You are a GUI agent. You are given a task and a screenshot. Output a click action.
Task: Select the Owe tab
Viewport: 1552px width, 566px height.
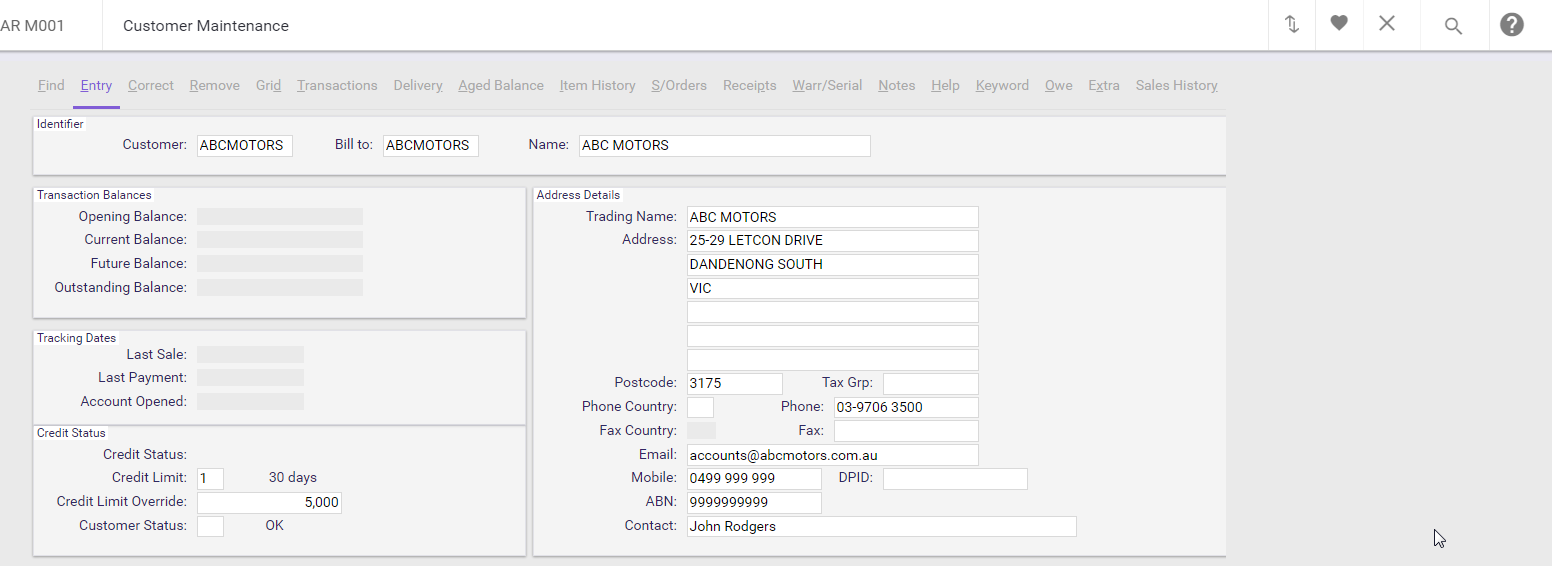click(x=1059, y=85)
